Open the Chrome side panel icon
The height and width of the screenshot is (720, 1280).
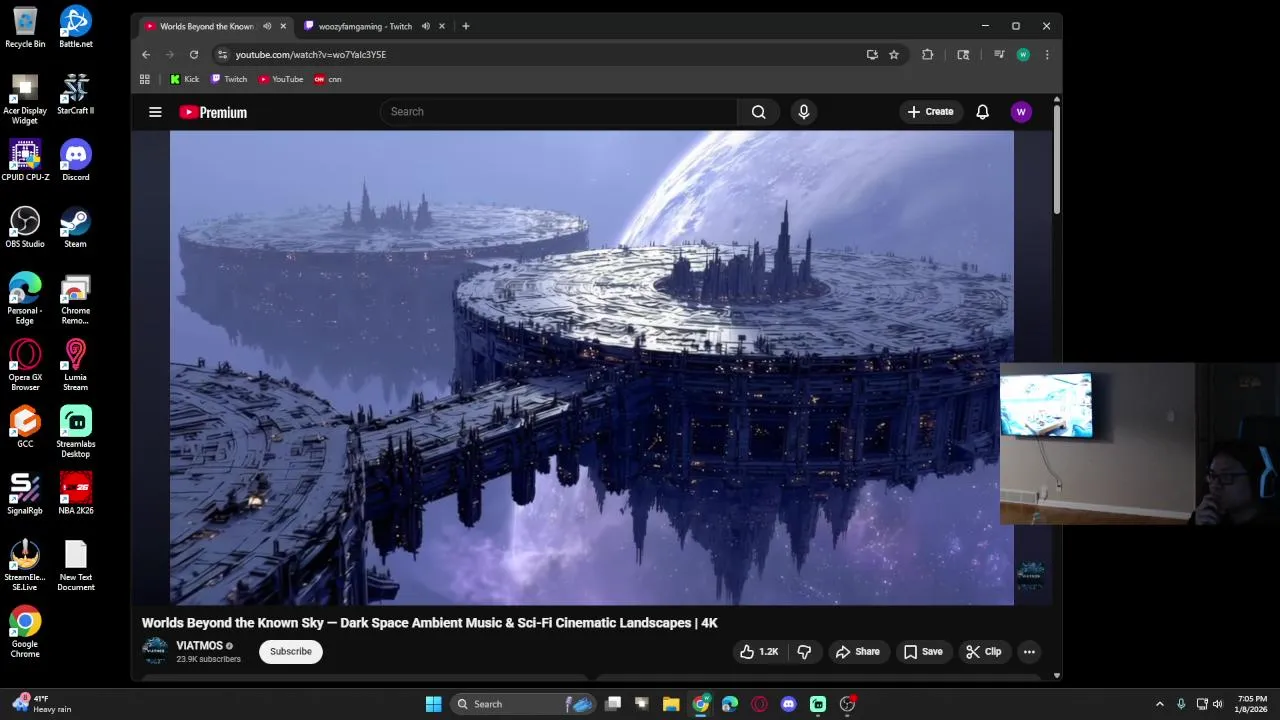[x=963, y=55]
